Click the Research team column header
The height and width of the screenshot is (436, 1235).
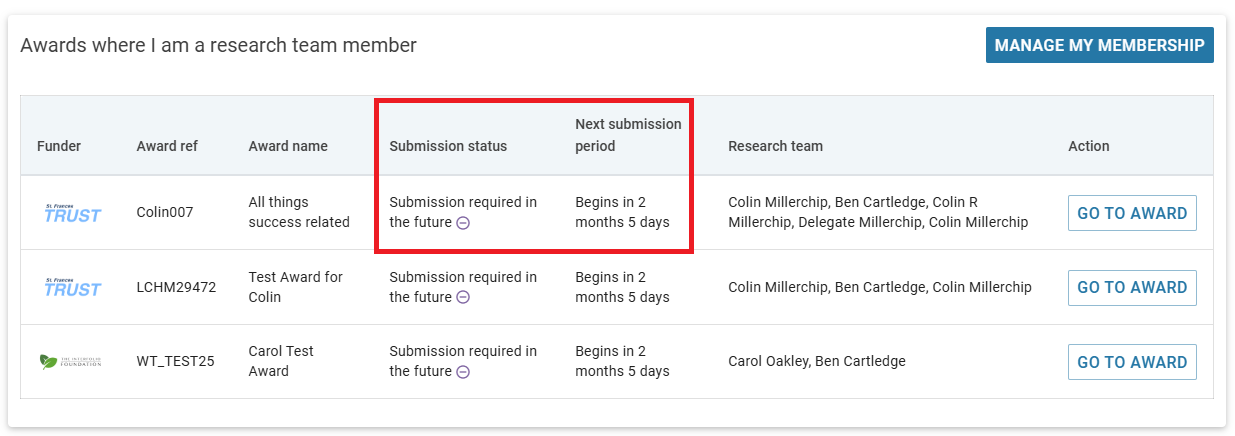click(x=776, y=146)
